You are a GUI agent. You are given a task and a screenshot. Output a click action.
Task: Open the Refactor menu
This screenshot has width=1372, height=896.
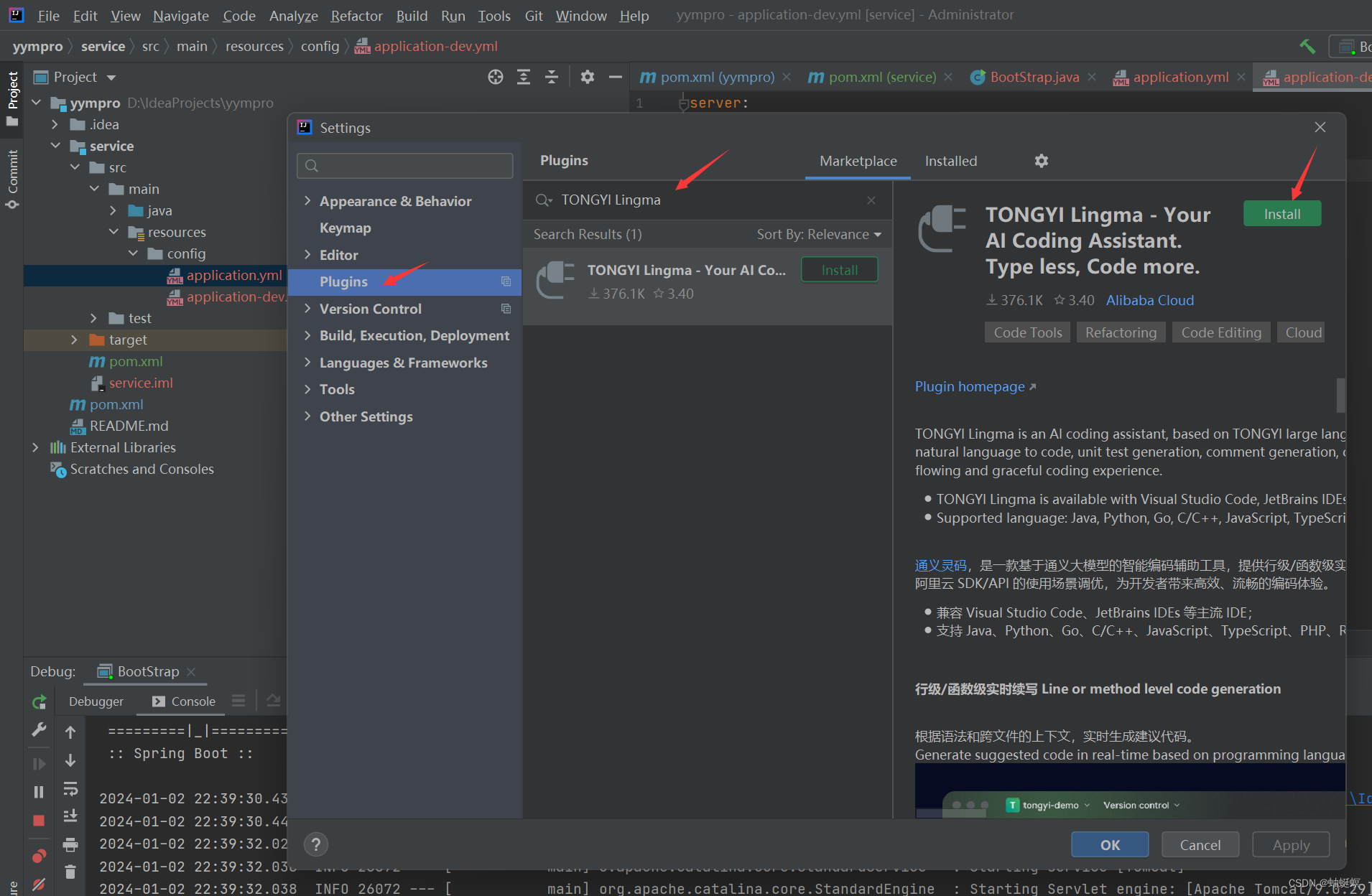click(x=356, y=15)
